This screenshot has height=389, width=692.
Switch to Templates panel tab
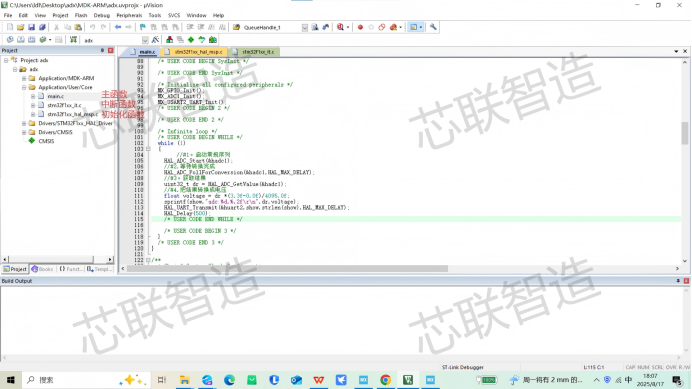pos(100,269)
